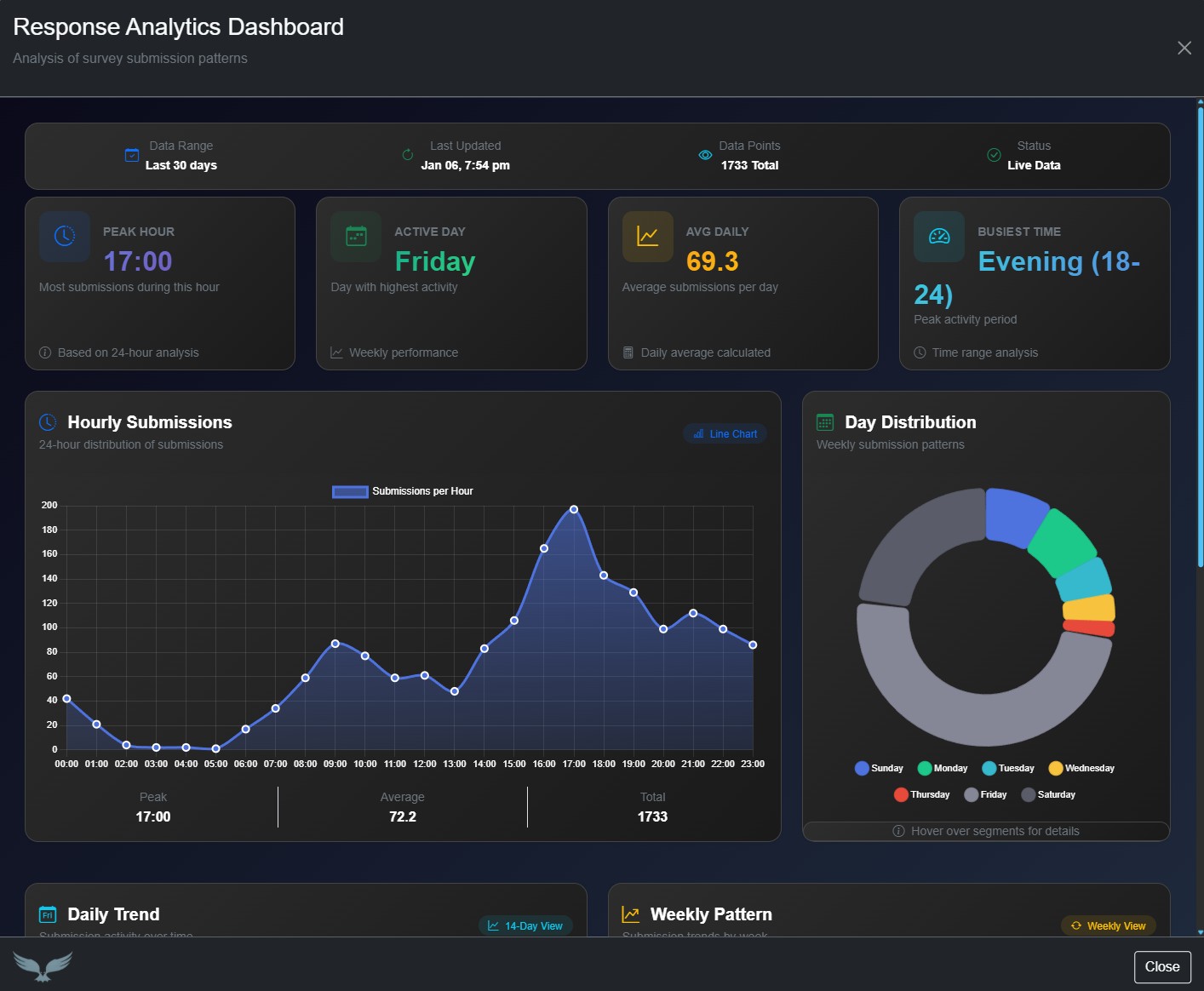Toggle Sunday in the donut chart legend

pyautogui.click(x=879, y=768)
